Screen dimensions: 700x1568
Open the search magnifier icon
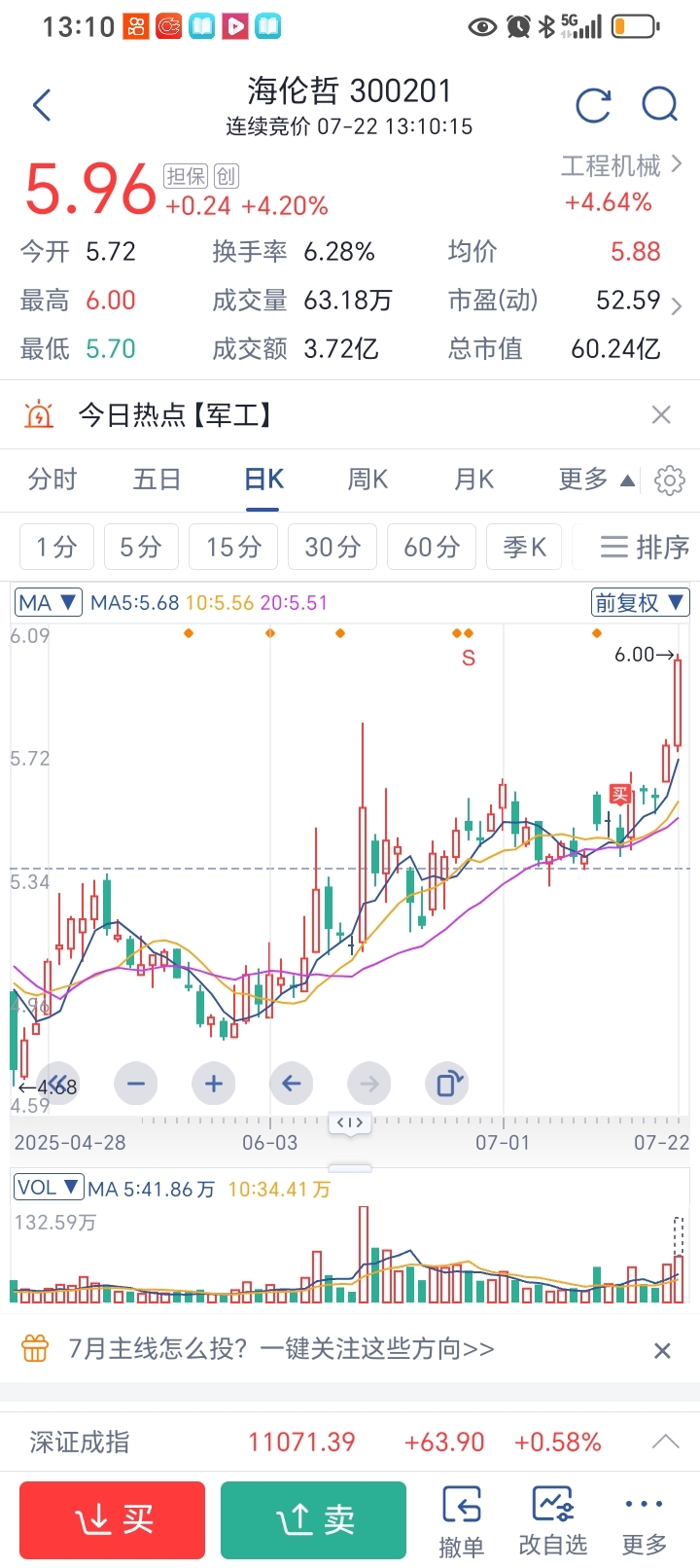click(x=660, y=104)
